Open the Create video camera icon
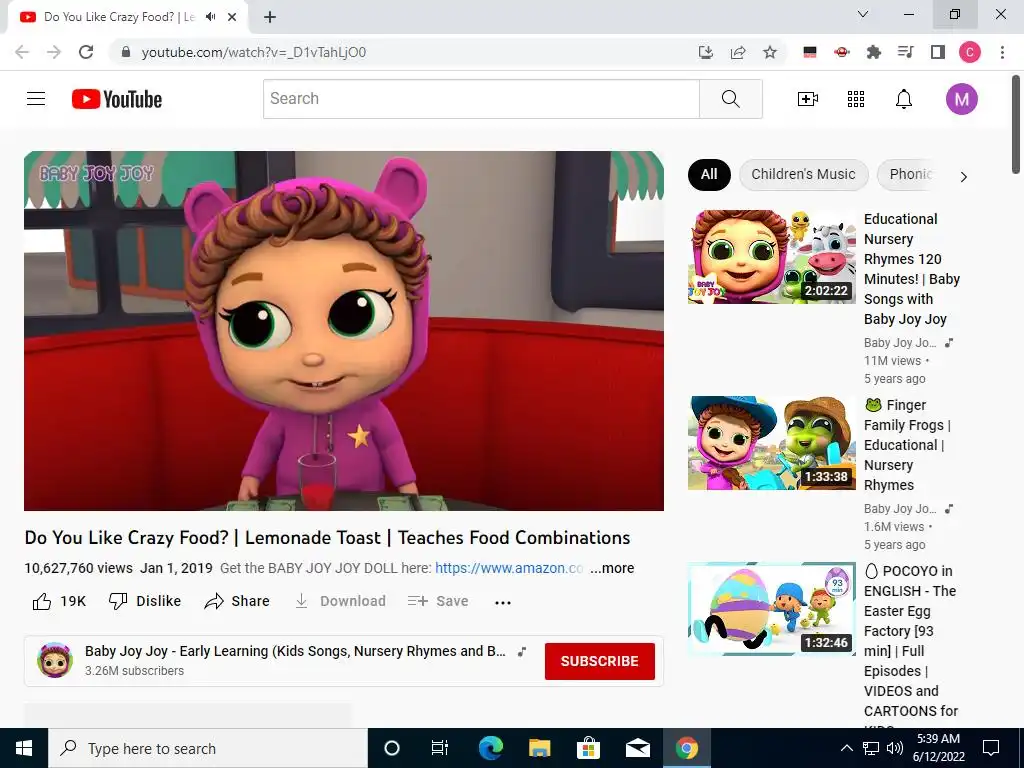 808,99
